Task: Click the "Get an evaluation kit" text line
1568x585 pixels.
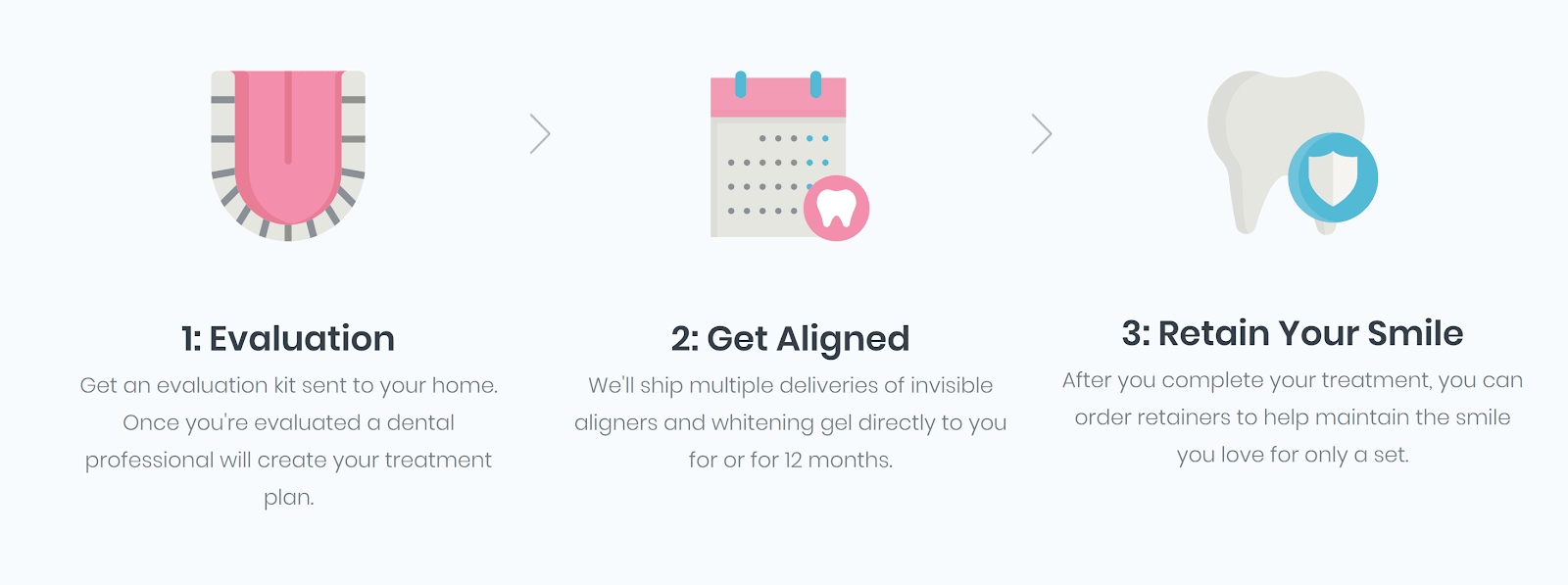Action: 289,386
